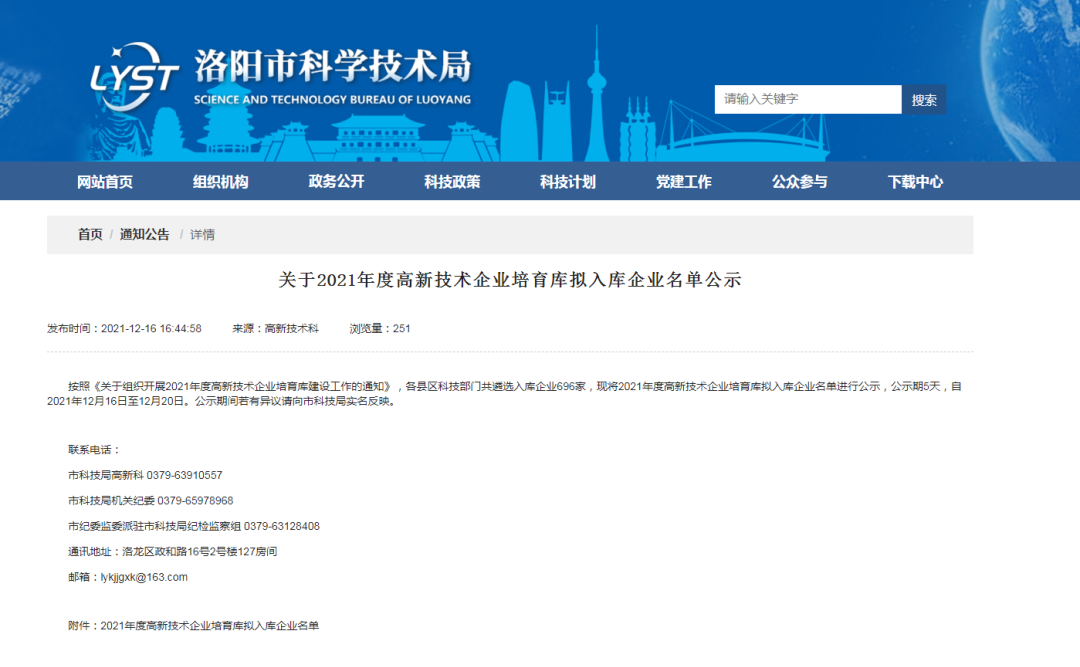The height and width of the screenshot is (667, 1080).
Task: Click the 洛阳市科学技术局 site title
Action: point(333,67)
